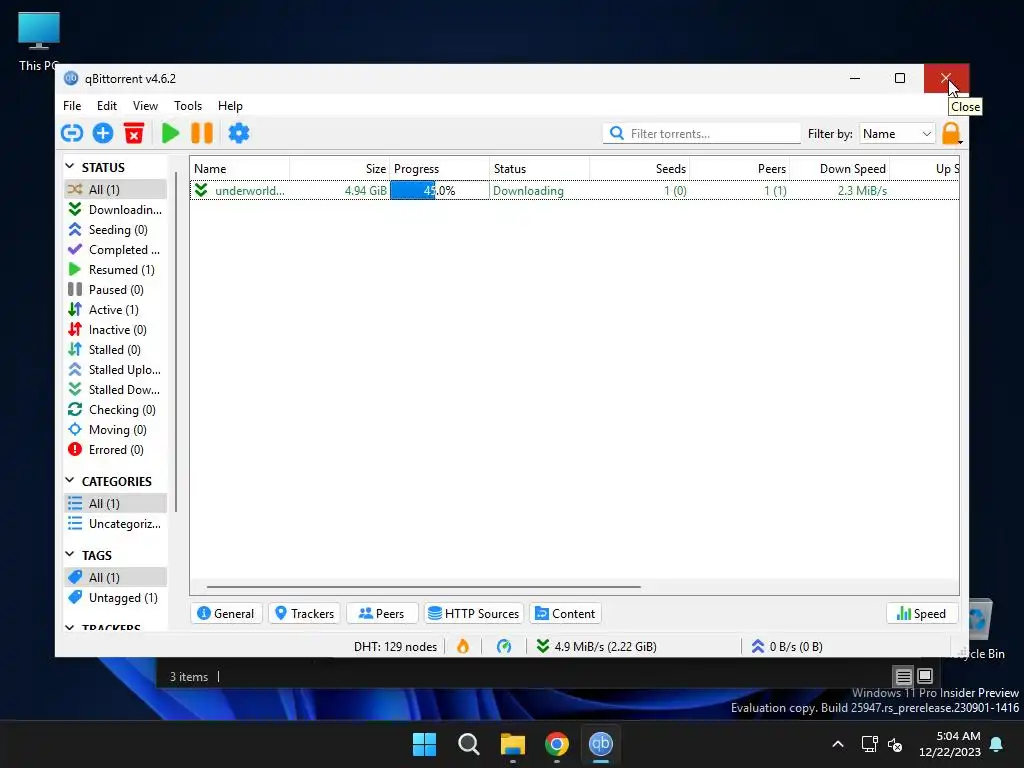Click the sidebar vertical scrollbar
Viewport: 1024px width, 768px height.
click(x=176, y=342)
